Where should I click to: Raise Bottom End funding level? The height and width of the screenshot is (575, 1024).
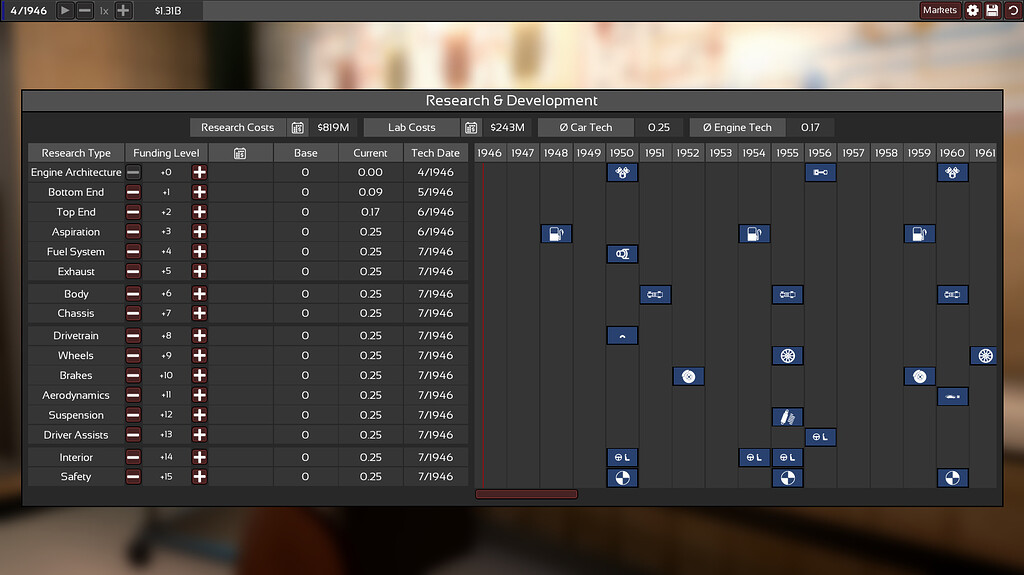(200, 192)
